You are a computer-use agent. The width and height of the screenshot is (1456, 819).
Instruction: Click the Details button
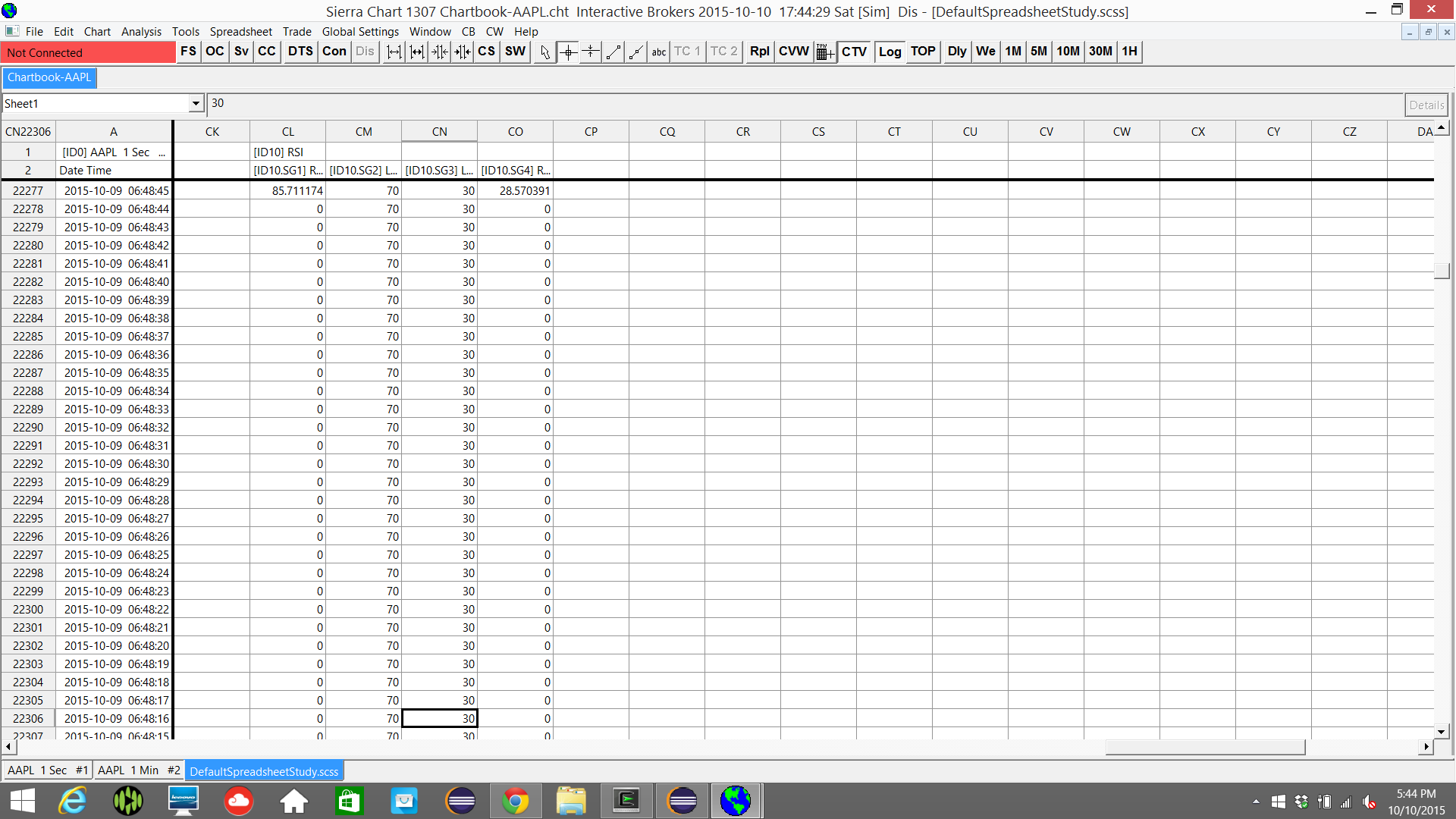tap(1426, 105)
